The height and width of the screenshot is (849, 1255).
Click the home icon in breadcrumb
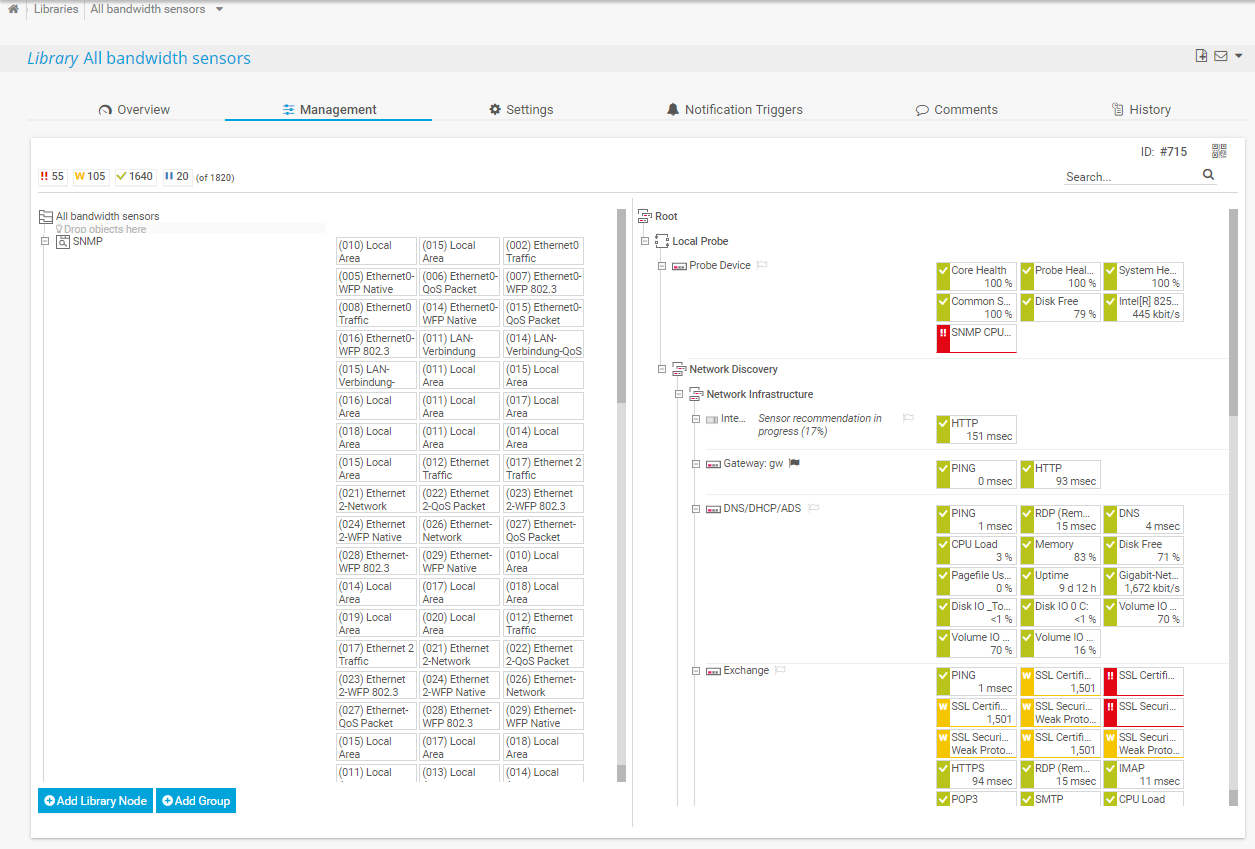[13, 9]
